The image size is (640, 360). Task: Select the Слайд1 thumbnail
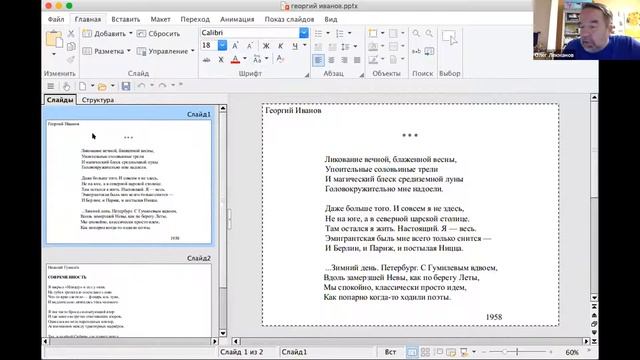coord(129,182)
